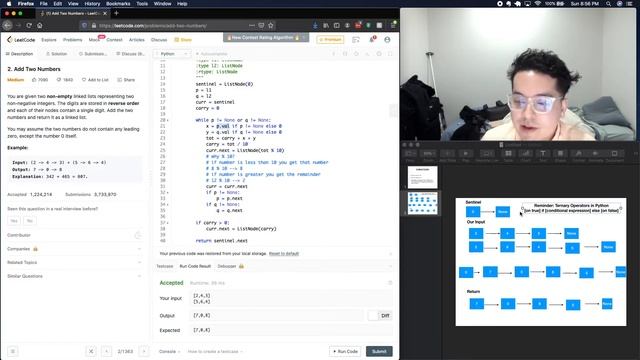Screen dimensions: 640x360
Task: Open editor settings gear icon
Action: tap(379, 54)
